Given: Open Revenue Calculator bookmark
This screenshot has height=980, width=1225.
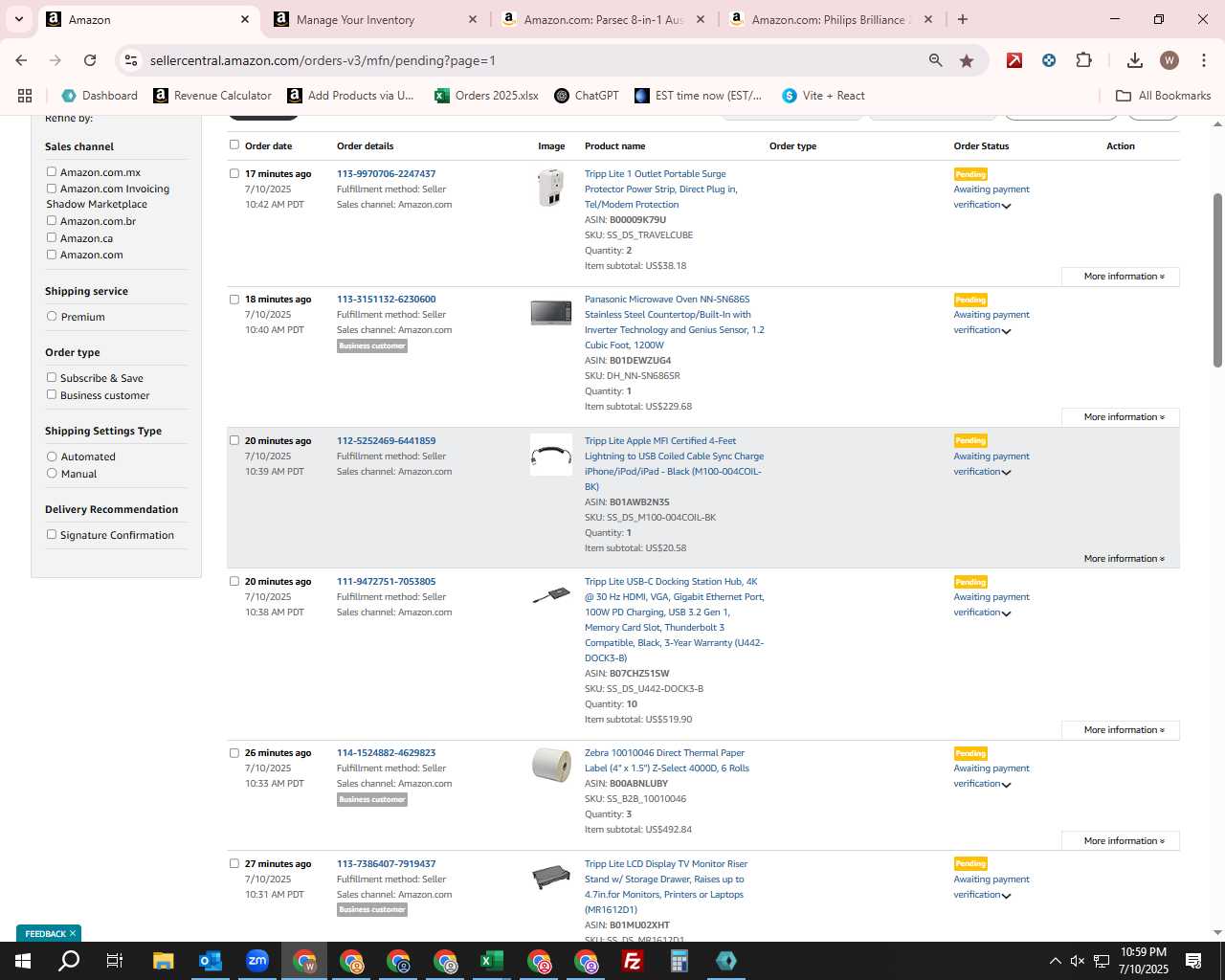Looking at the screenshot, I should point(212,96).
